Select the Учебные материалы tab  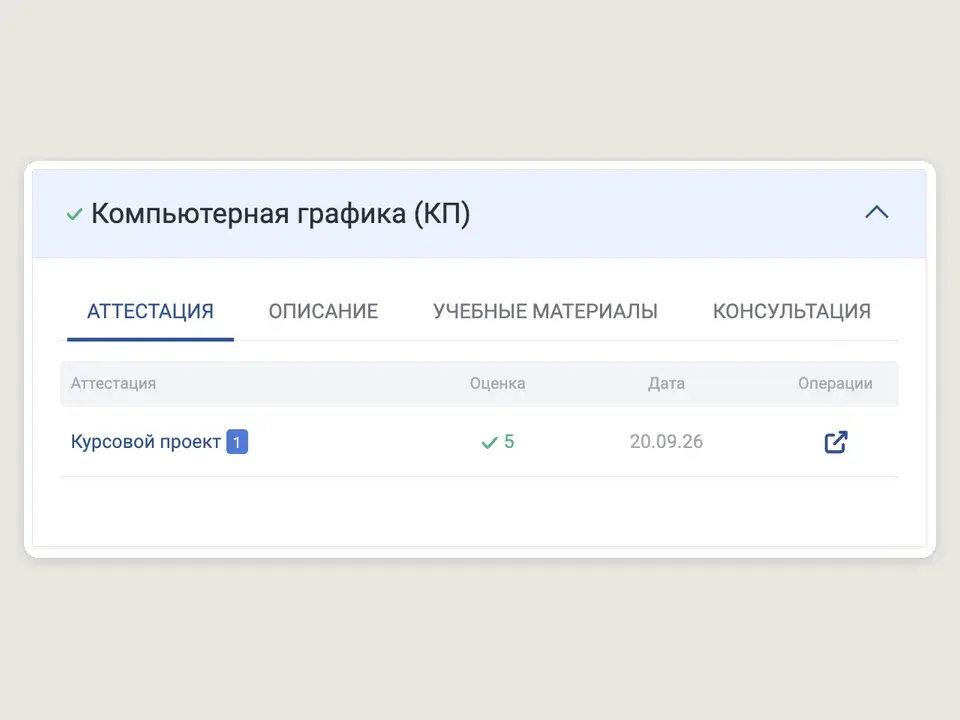546,312
